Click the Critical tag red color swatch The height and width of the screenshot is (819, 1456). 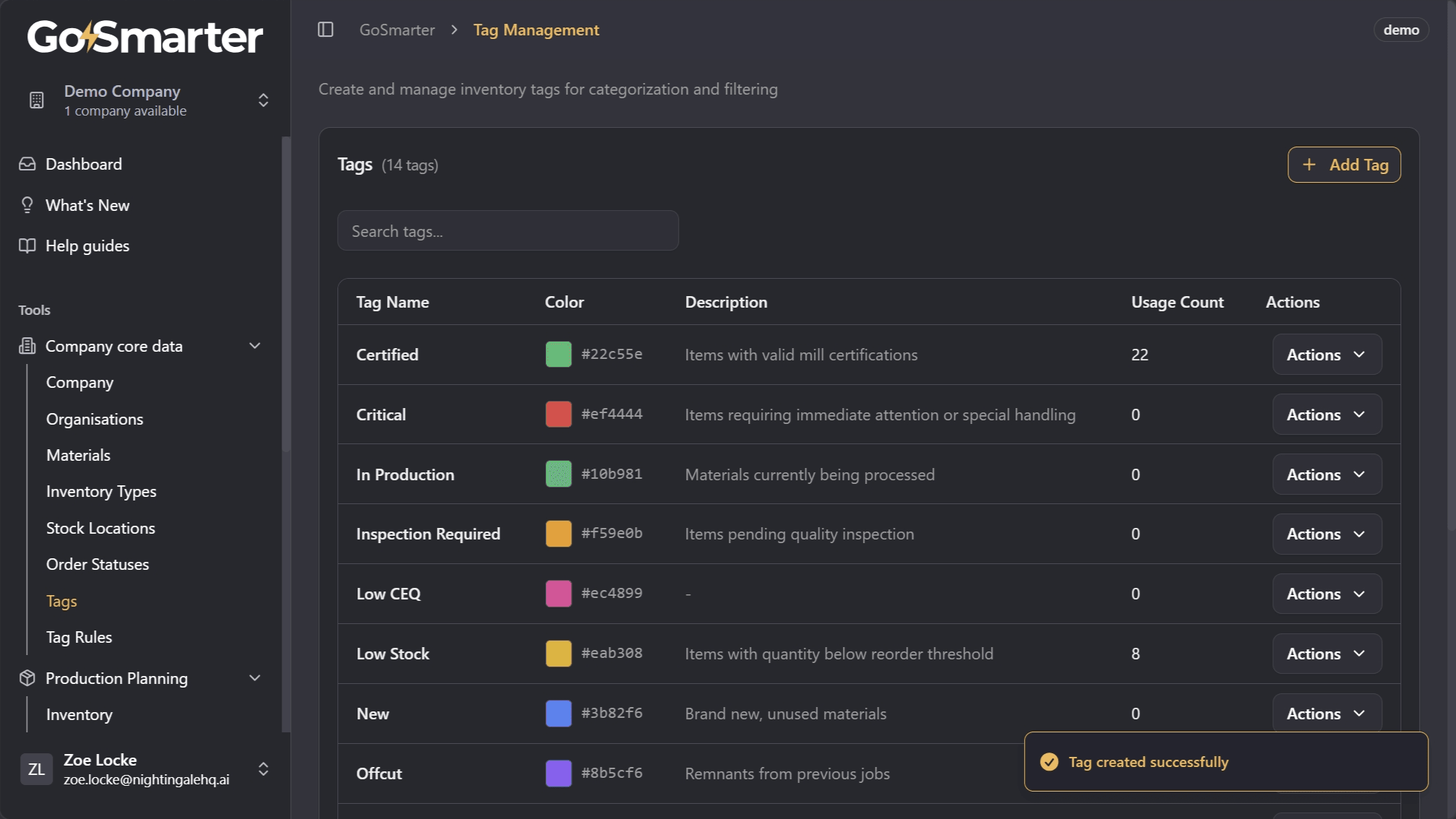pyautogui.click(x=558, y=415)
